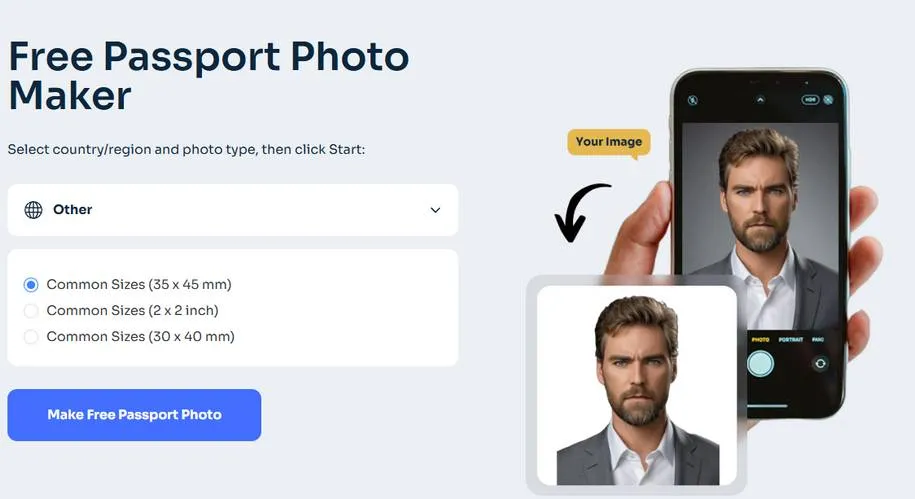This screenshot has height=499, width=915.
Task: Select the Common Sizes (30 x 40 mm) radio
Action: coord(31,337)
